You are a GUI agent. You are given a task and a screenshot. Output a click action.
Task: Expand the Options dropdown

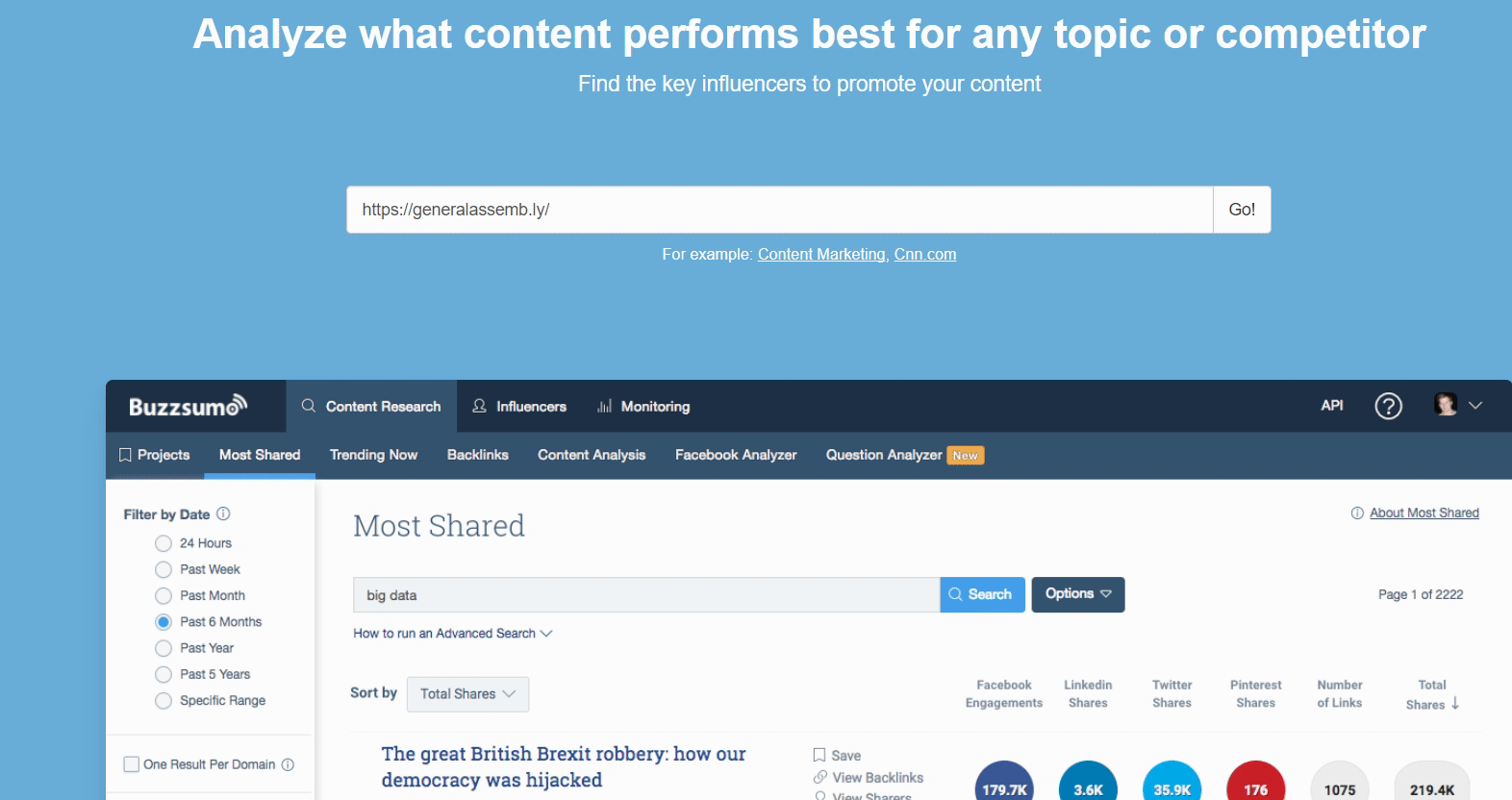point(1077,594)
